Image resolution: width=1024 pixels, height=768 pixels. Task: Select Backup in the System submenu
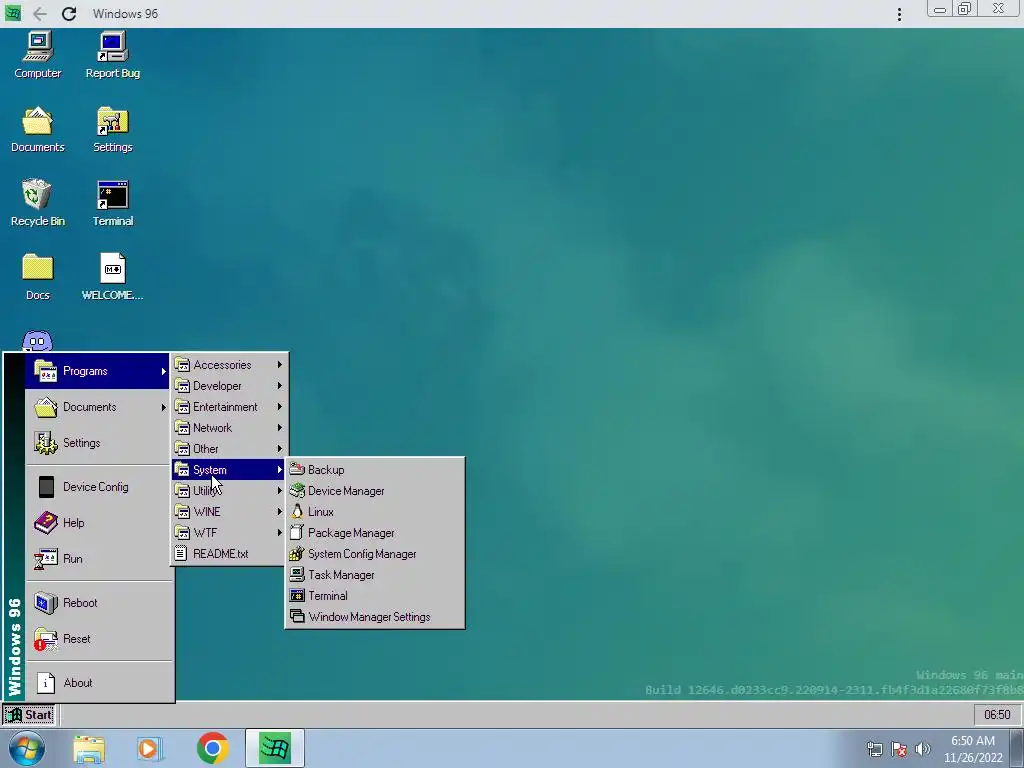click(x=375, y=470)
